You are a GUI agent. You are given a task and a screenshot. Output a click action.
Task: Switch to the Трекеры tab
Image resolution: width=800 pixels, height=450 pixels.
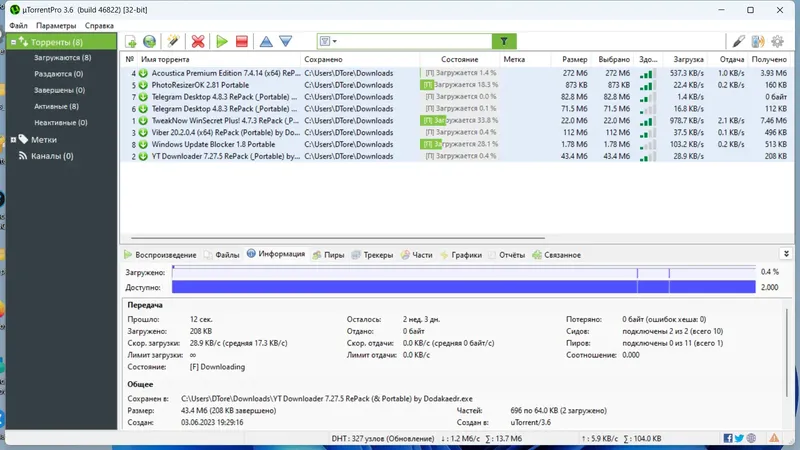pyautogui.click(x=372, y=255)
